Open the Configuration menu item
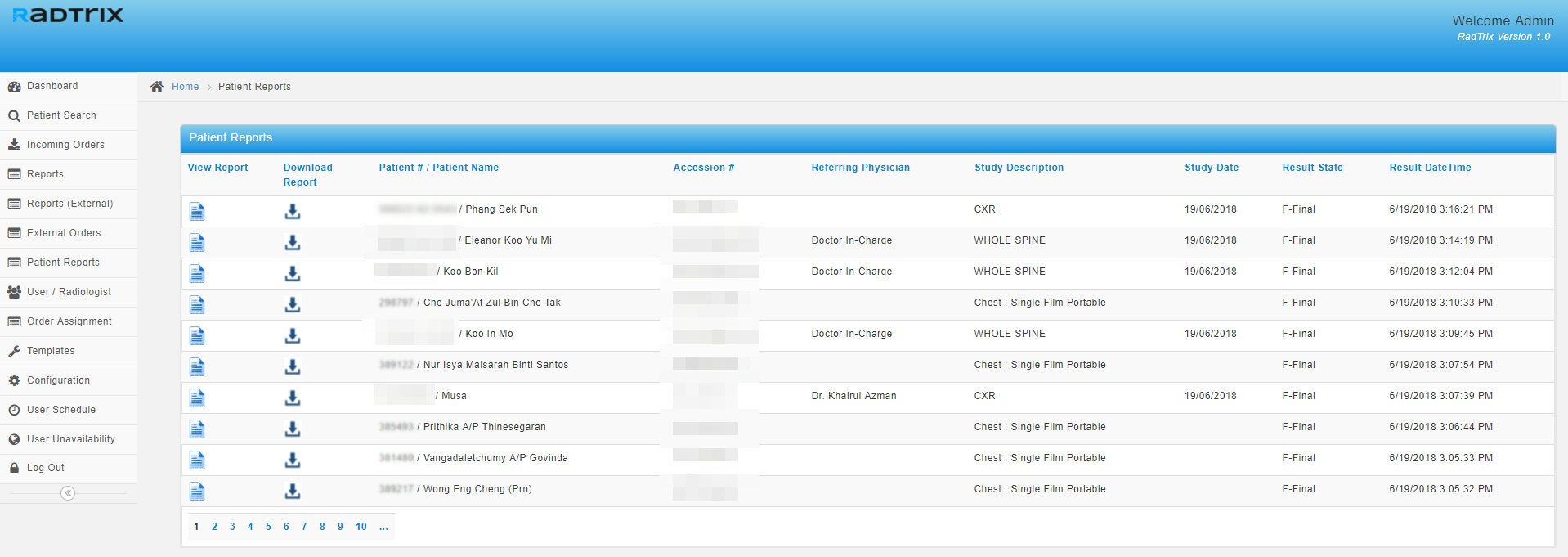1568x557 pixels. [58, 380]
